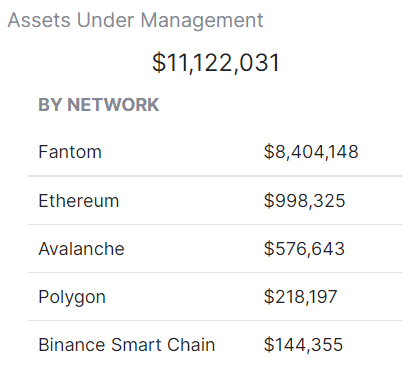Click the Assets Under Management heading

click(x=135, y=20)
